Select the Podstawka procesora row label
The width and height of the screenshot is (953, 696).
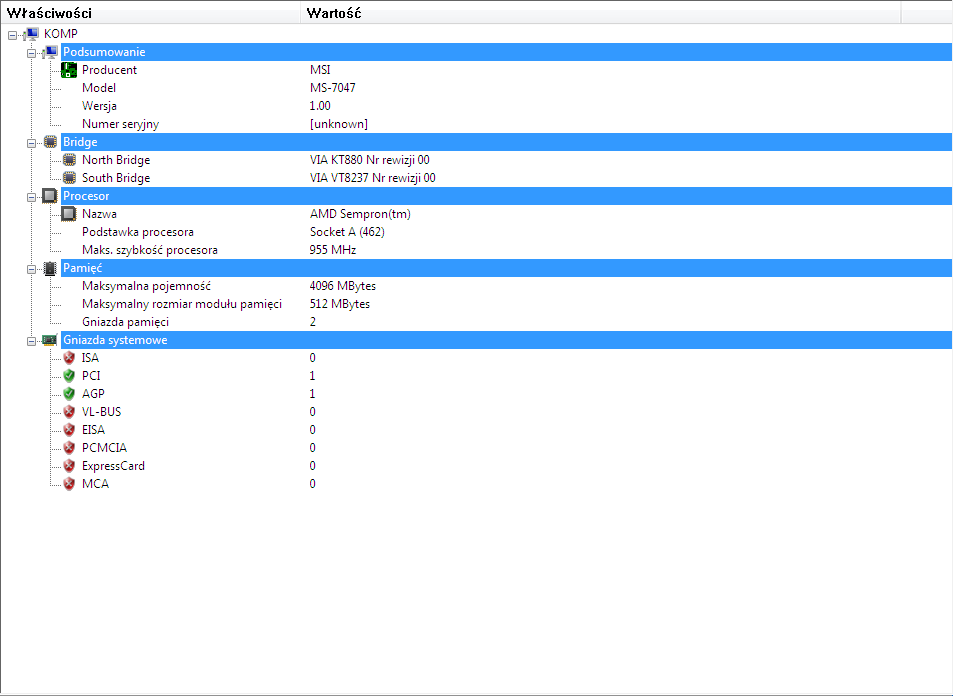(138, 232)
